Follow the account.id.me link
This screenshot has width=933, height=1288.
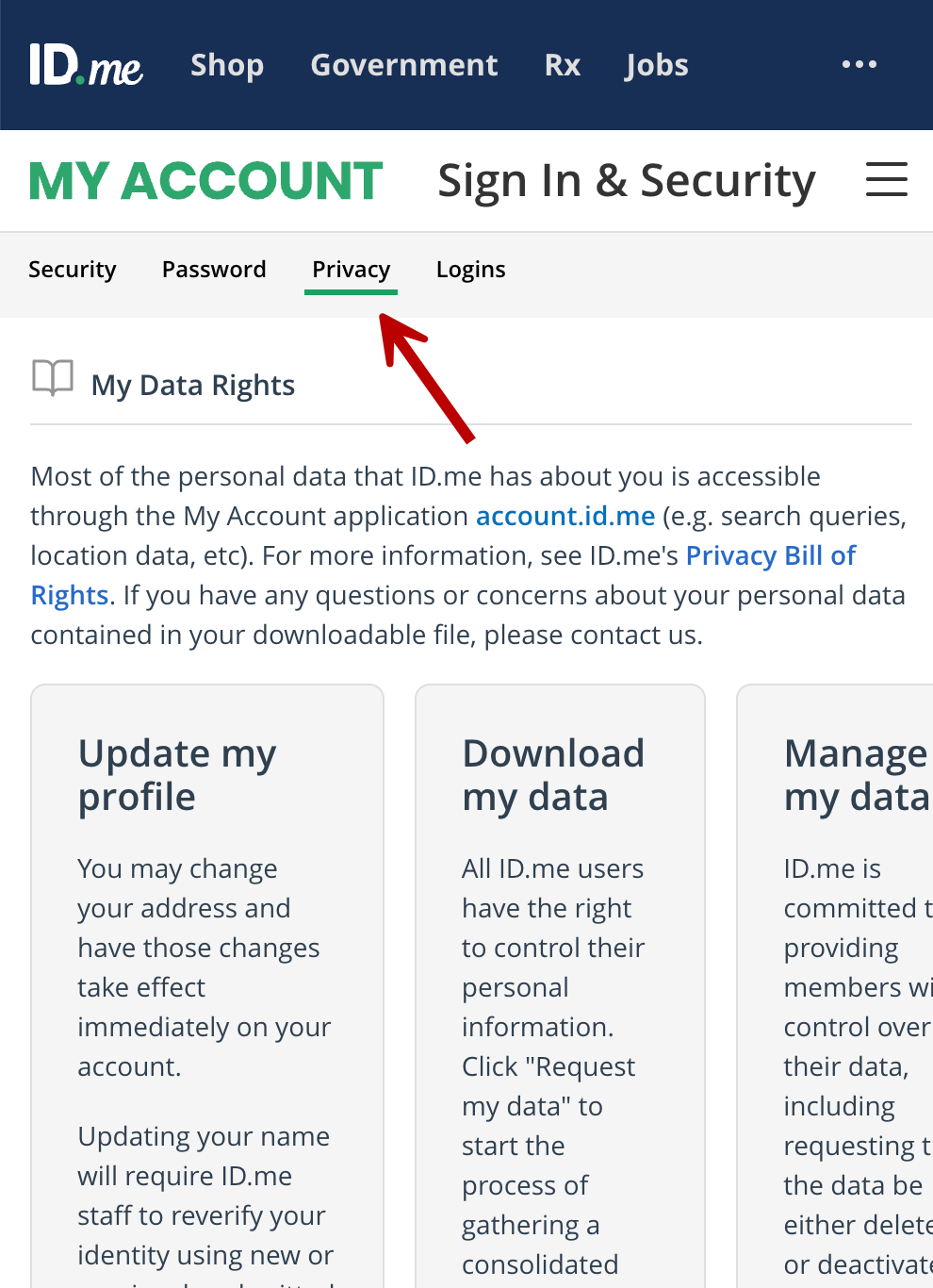(x=565, y=516)
